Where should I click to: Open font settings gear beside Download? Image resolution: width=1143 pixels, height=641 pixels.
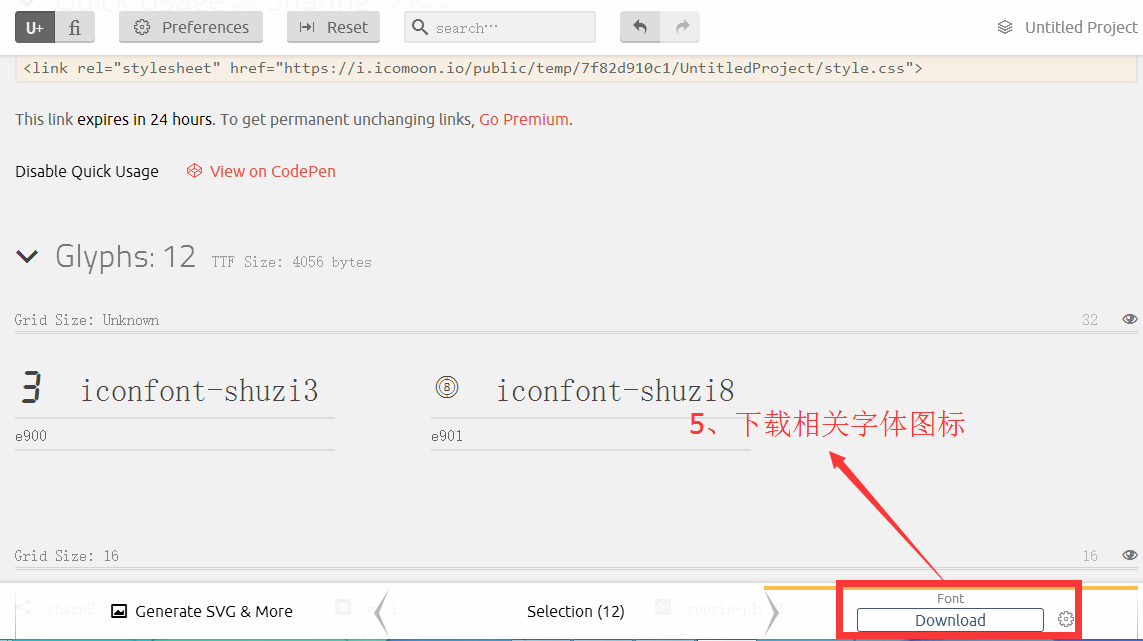click(x=1066, y=620)
